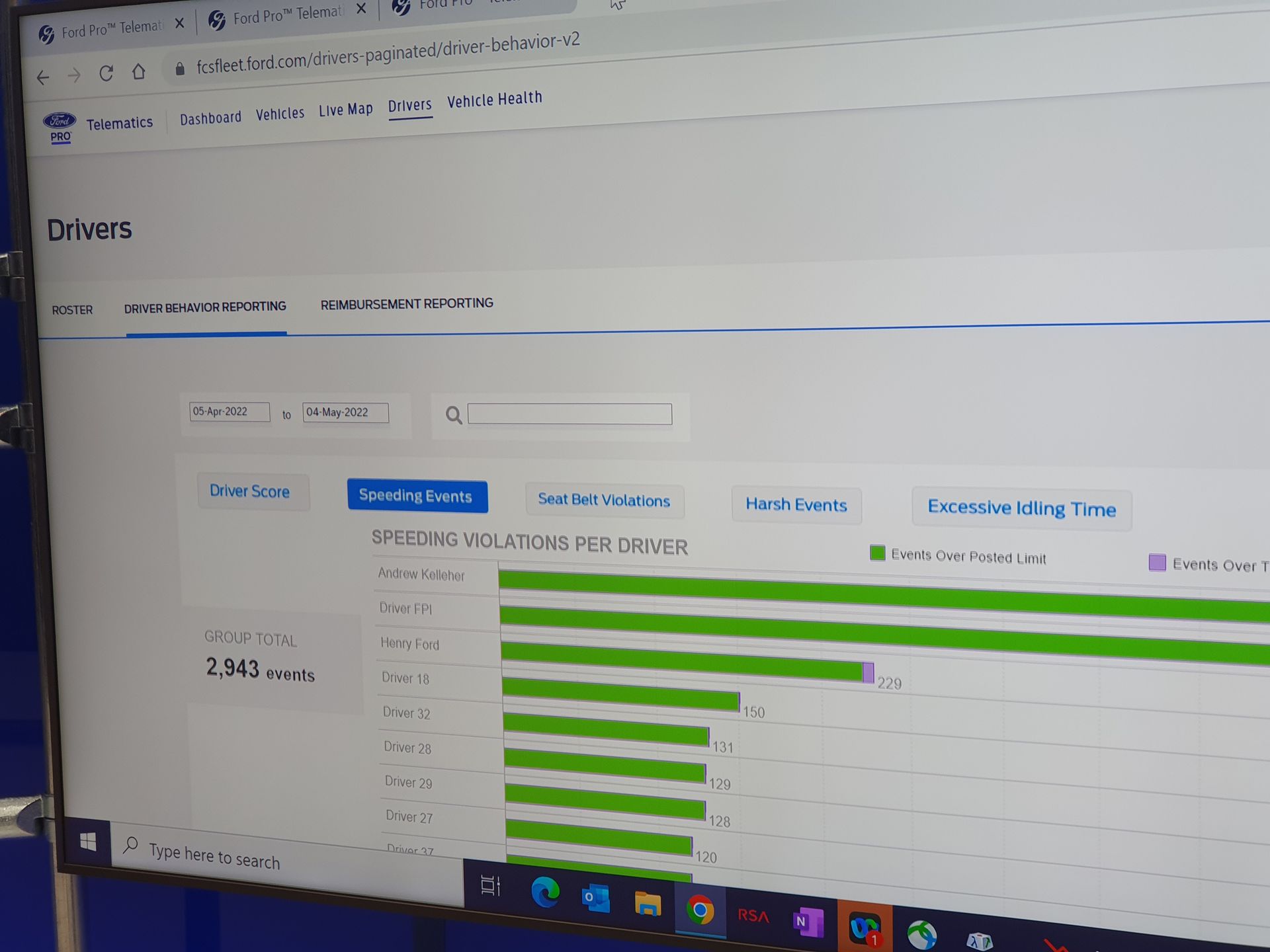This screenshot has width=1270, height=952.
Task: Click the Andrew Kelleher driver name
Action: [421, 574]
